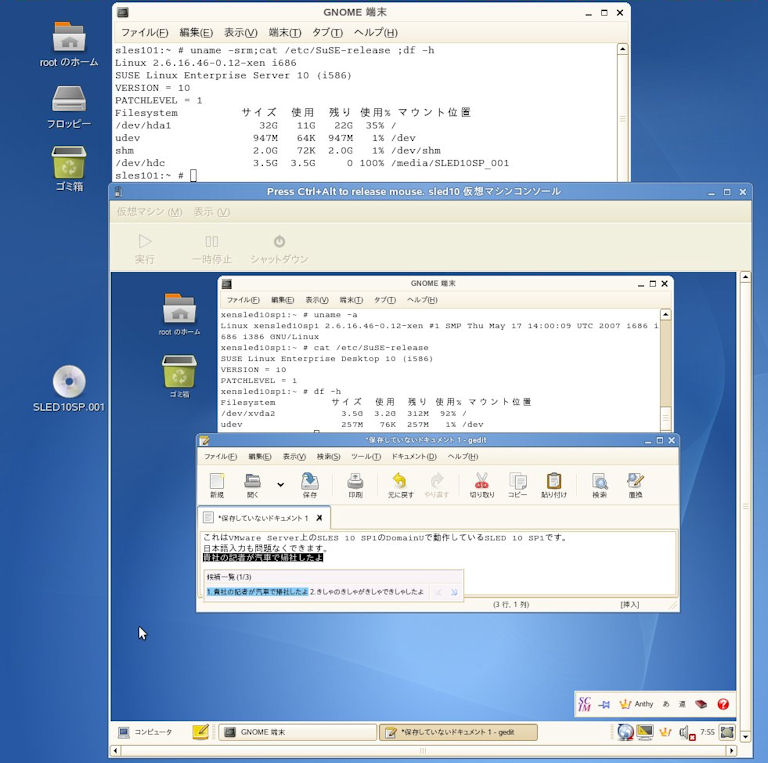The height and width of the screenshot is (763, 768).
Task: Click the crown SCIM tray icon
Action: coord(665,732)
